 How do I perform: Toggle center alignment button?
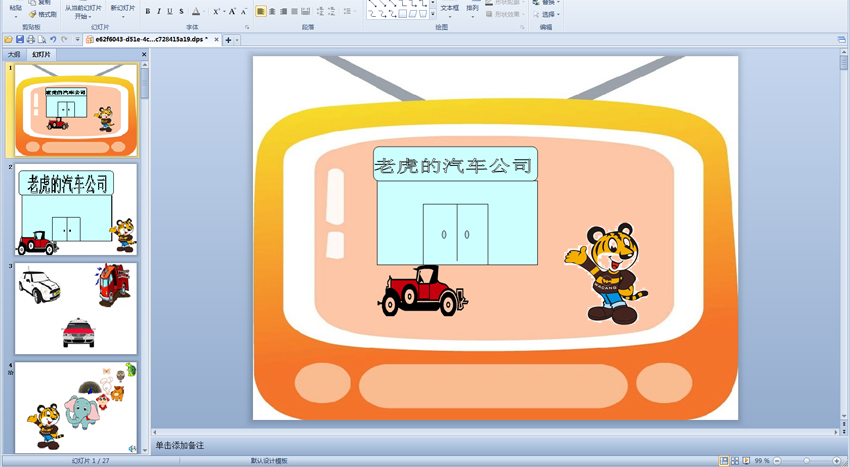(x=272, y=11)
